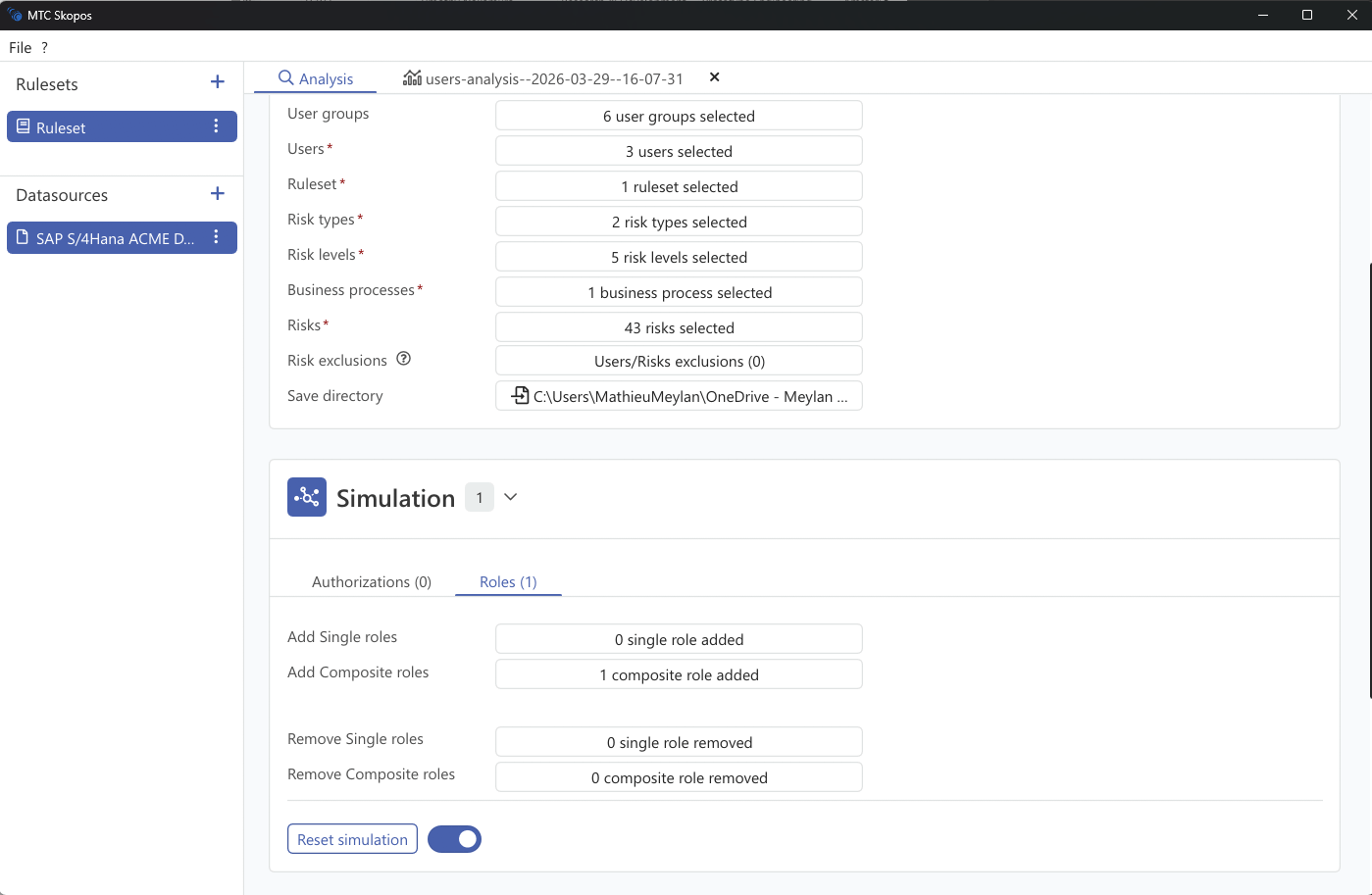1372x895 pixels.
Task: Click the Reset simulation button
Action: (352, 839)
